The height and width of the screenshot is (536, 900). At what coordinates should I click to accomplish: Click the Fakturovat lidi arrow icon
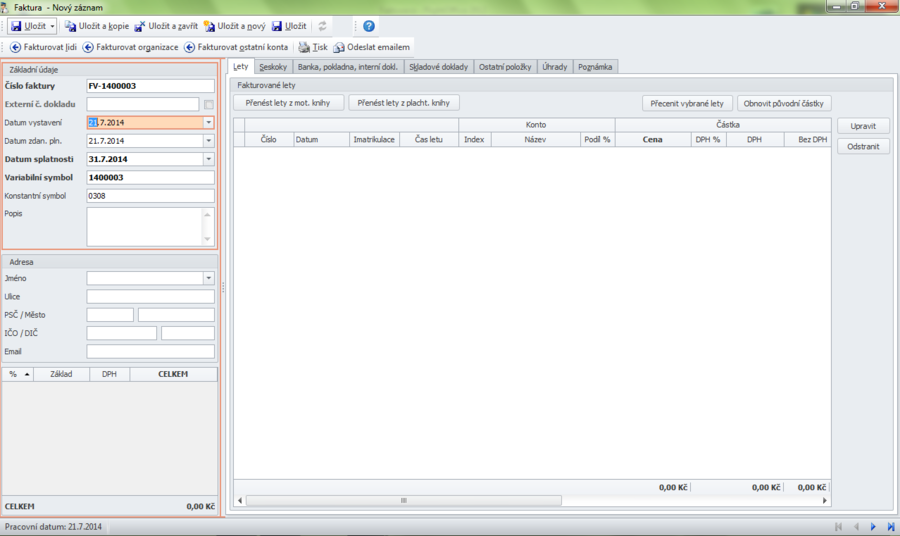point(15,47)
